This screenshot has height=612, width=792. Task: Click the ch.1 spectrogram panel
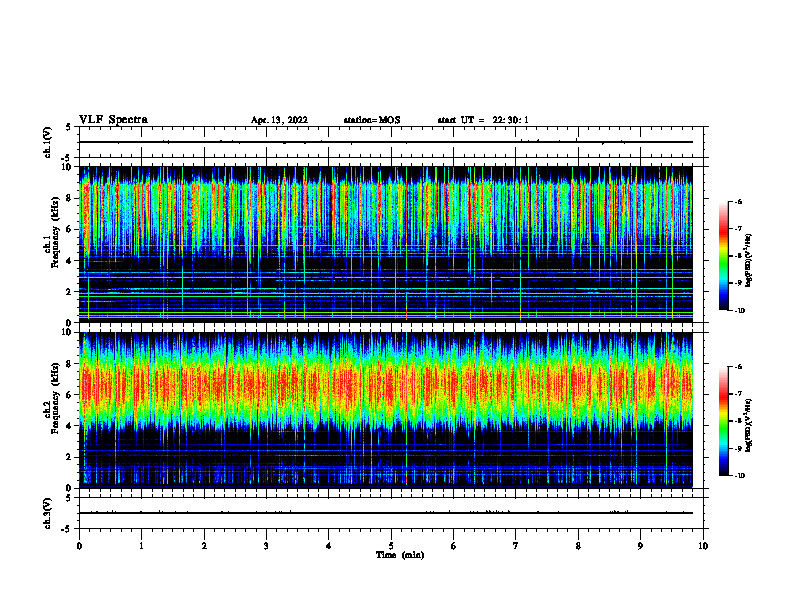point(386,244)
